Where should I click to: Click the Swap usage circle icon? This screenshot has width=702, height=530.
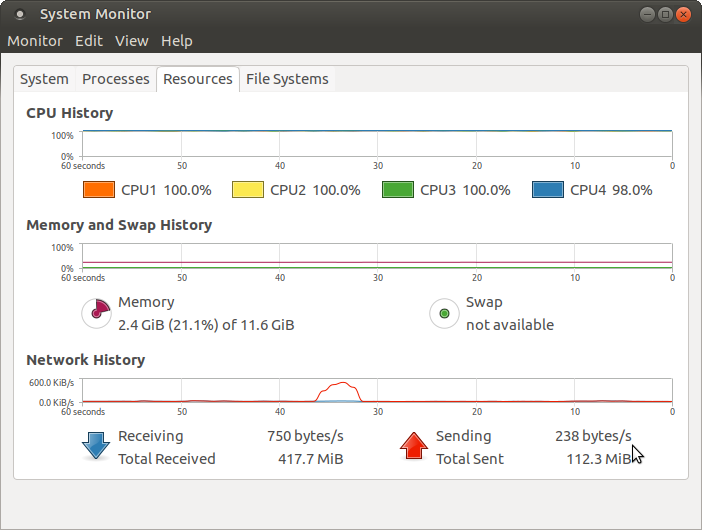click(442, 314)
